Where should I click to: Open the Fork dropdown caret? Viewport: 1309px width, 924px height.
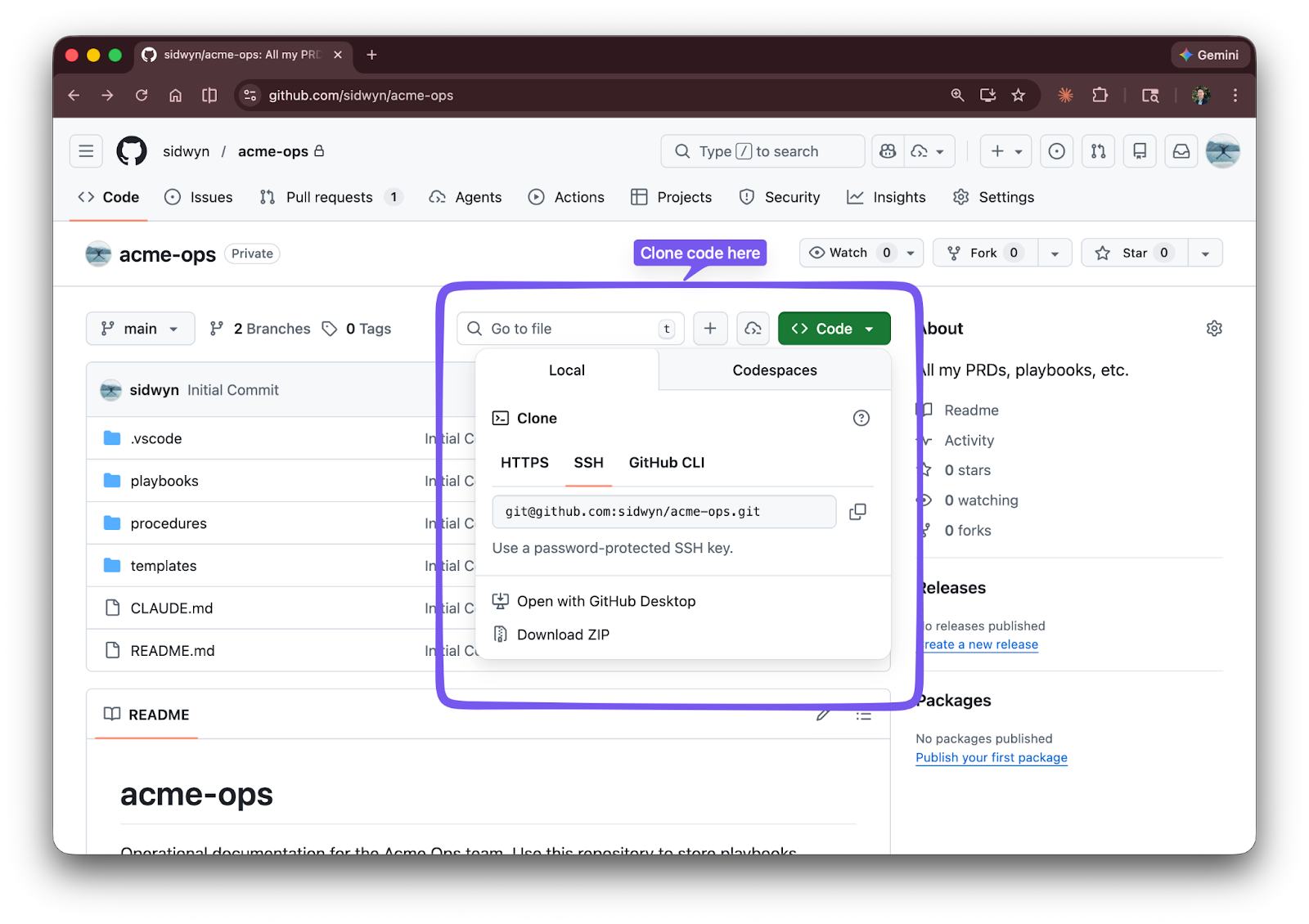[1055, 253]
